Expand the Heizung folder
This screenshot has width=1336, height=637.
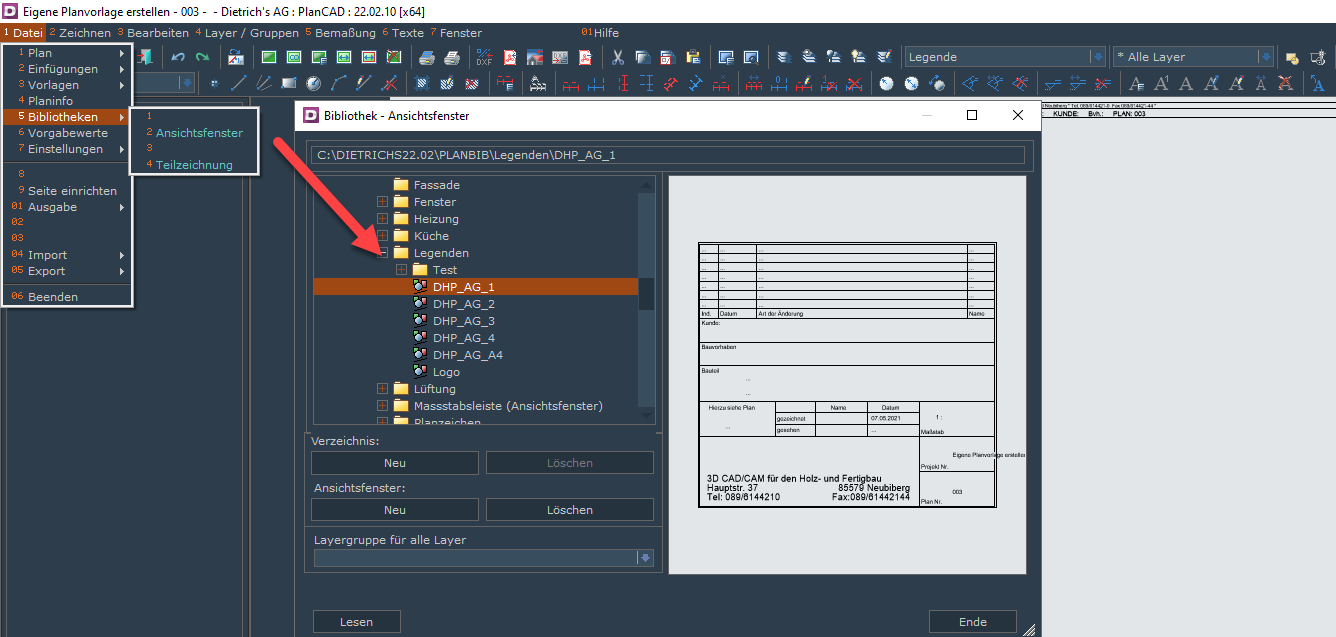383,219
